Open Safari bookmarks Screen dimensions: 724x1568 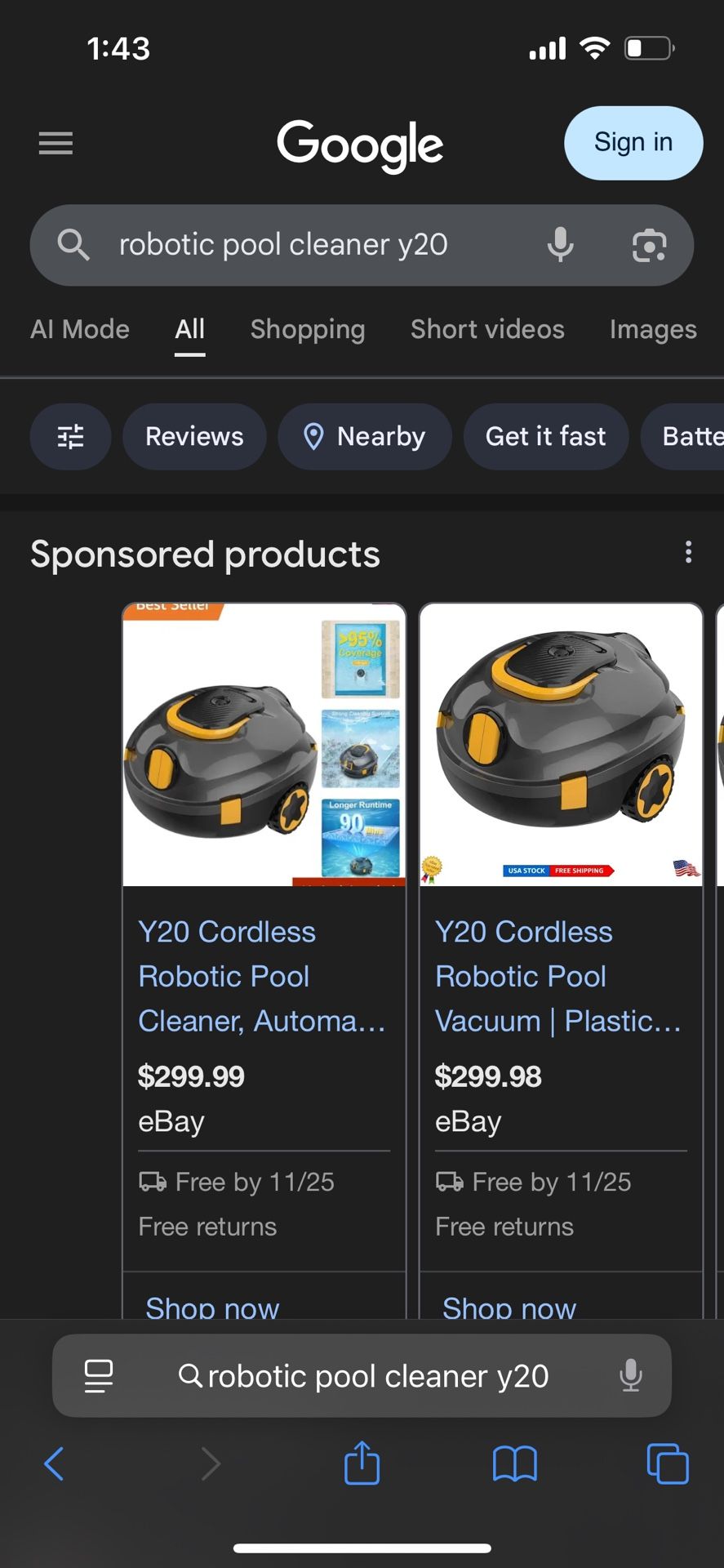point(514,1463)
